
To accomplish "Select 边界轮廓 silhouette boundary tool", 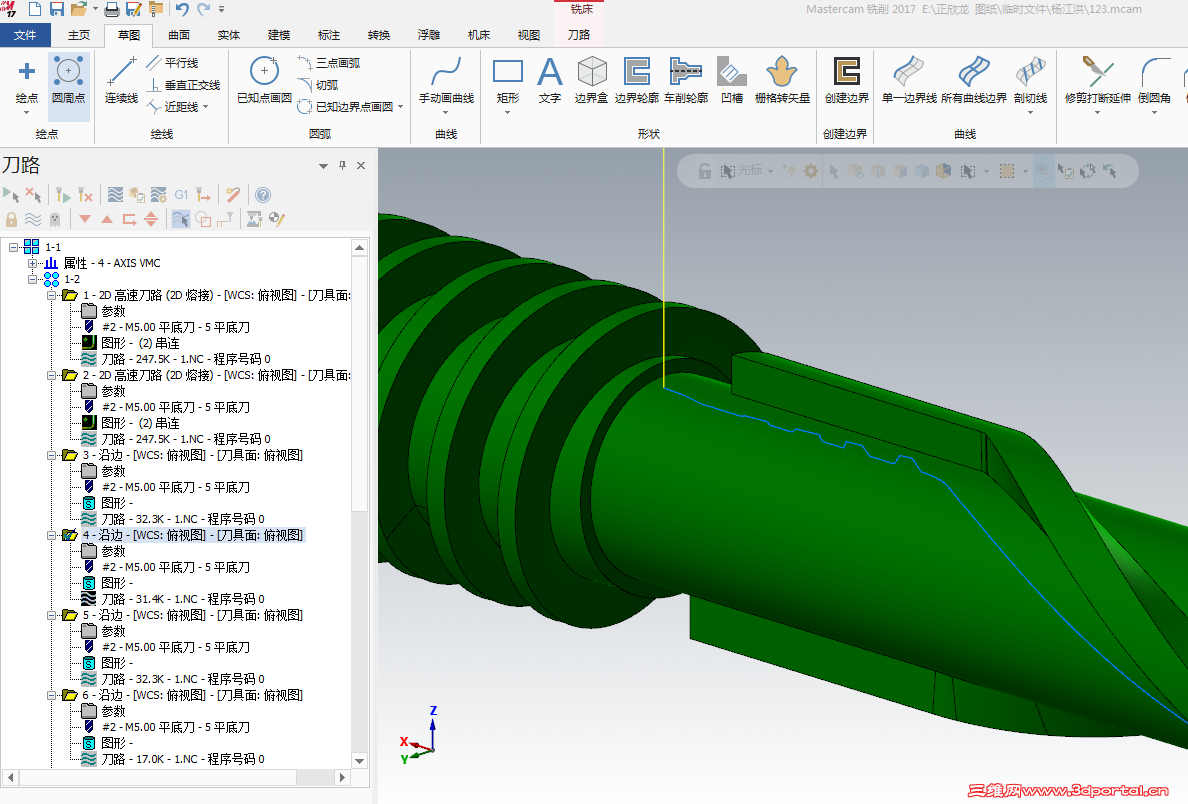I will (x=636, y=81).
